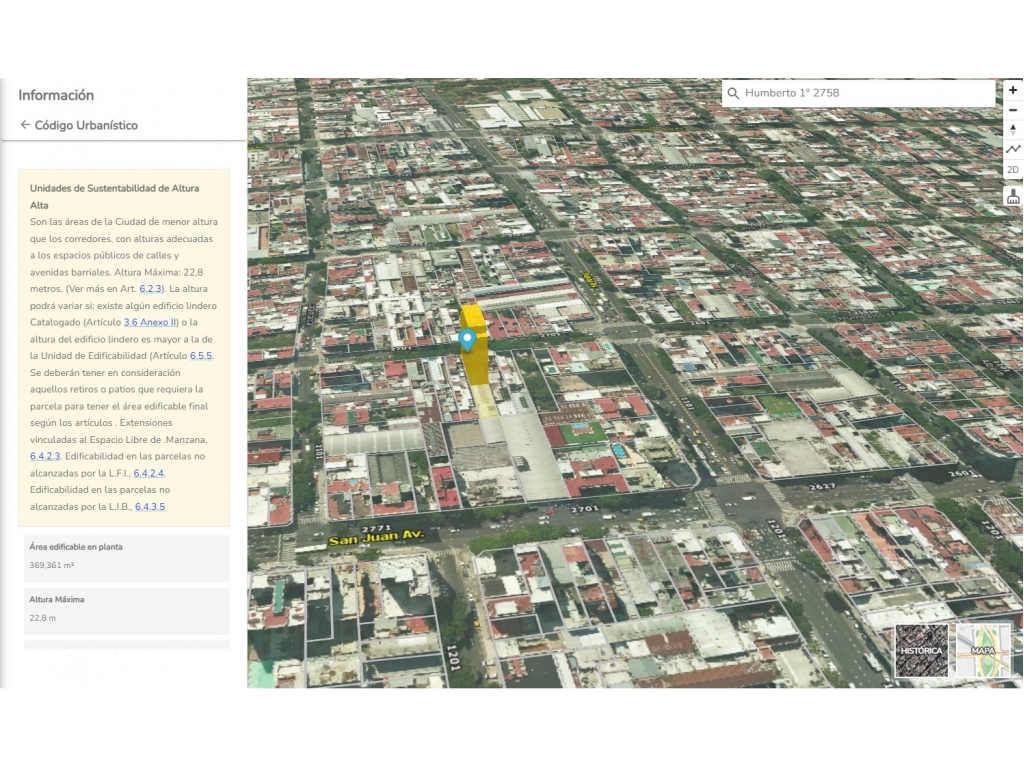Go back using arrow beside Código Urbanístico
Viewport: 1024px width, 768px height.
click(25, 125)
